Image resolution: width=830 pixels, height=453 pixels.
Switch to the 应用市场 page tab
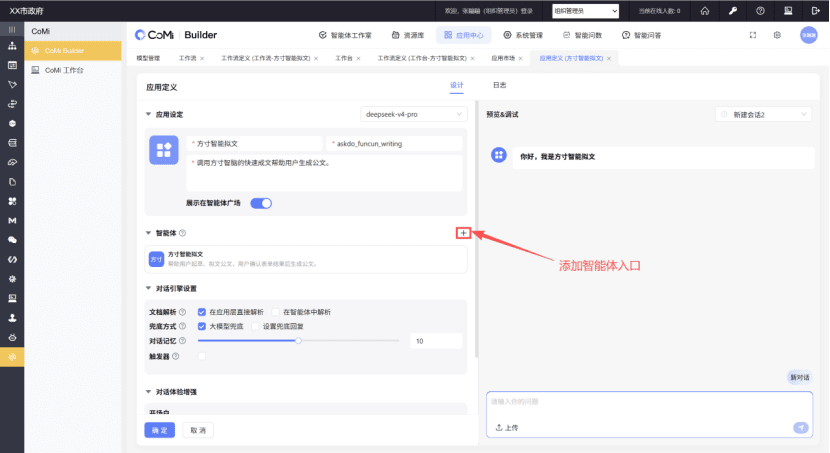point(502,58)
